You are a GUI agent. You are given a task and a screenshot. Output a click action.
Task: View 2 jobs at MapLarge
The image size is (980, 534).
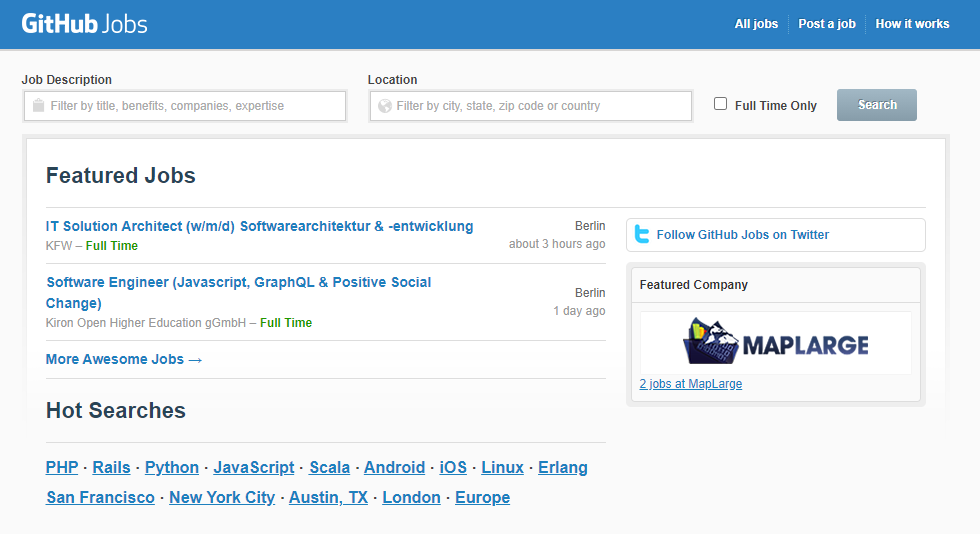[690, 384]
